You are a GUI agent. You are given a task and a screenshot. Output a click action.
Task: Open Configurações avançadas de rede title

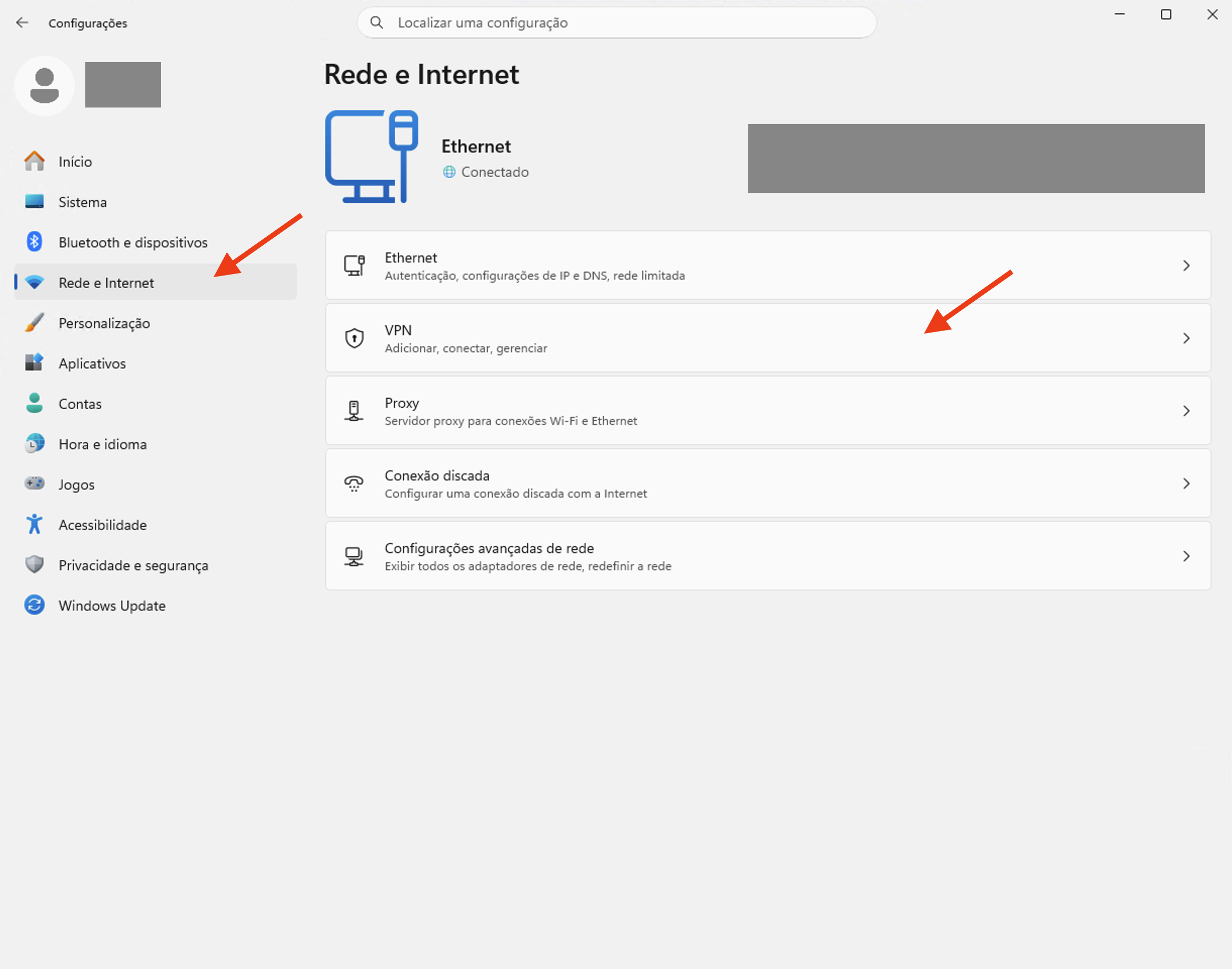pos(489,549)
